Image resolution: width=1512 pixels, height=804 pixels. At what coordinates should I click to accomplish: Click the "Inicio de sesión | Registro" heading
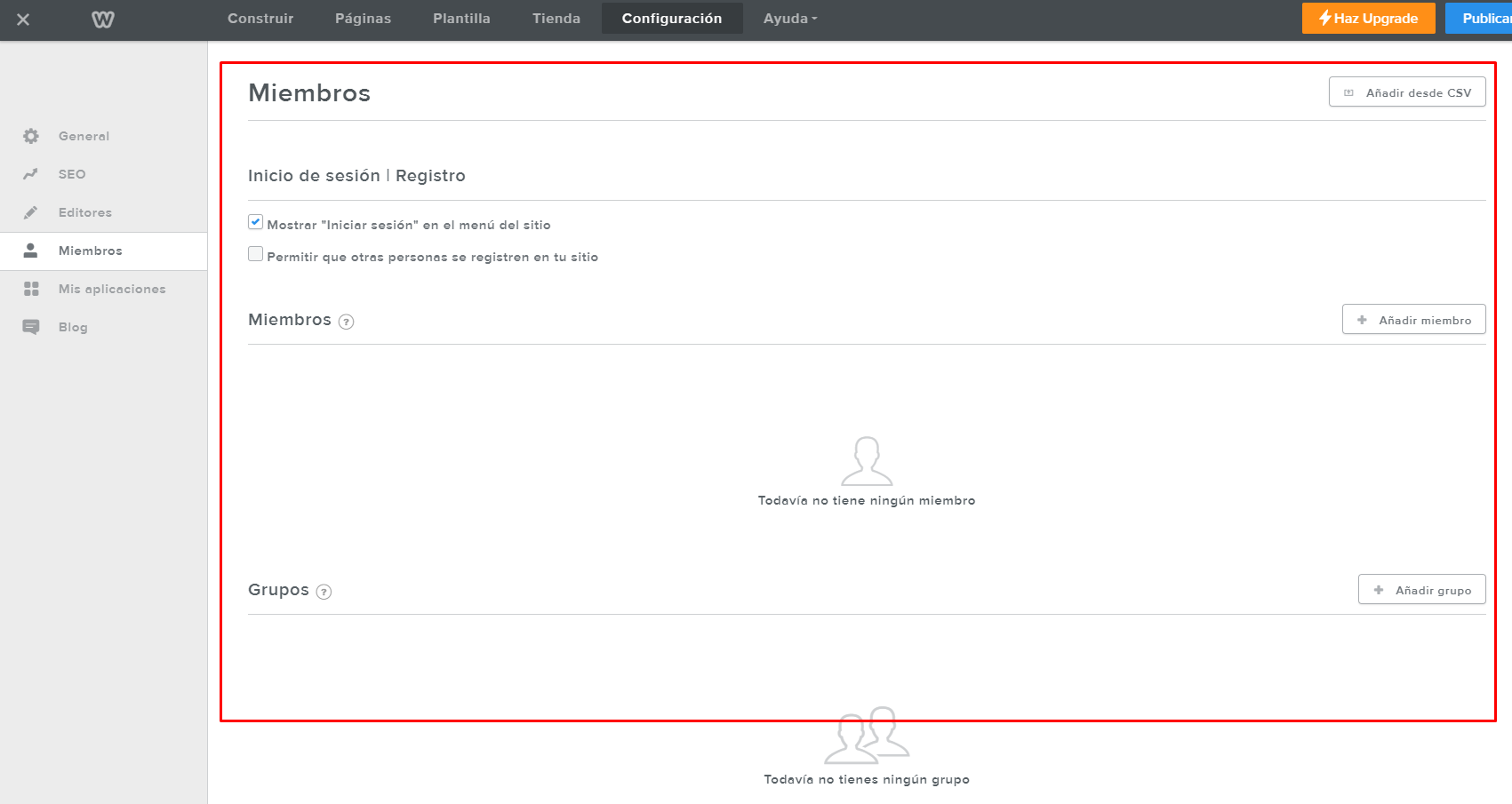pyautogui.click(x=356, y=176)
